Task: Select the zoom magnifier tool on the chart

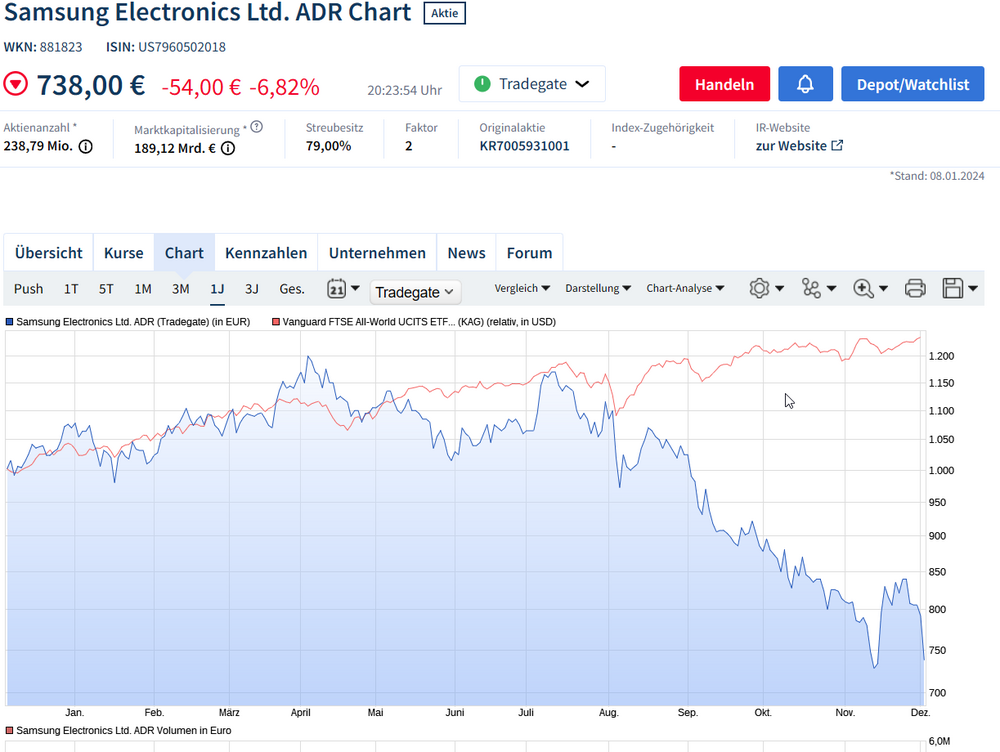Action: pyautogui.click(x=864, y=287)
